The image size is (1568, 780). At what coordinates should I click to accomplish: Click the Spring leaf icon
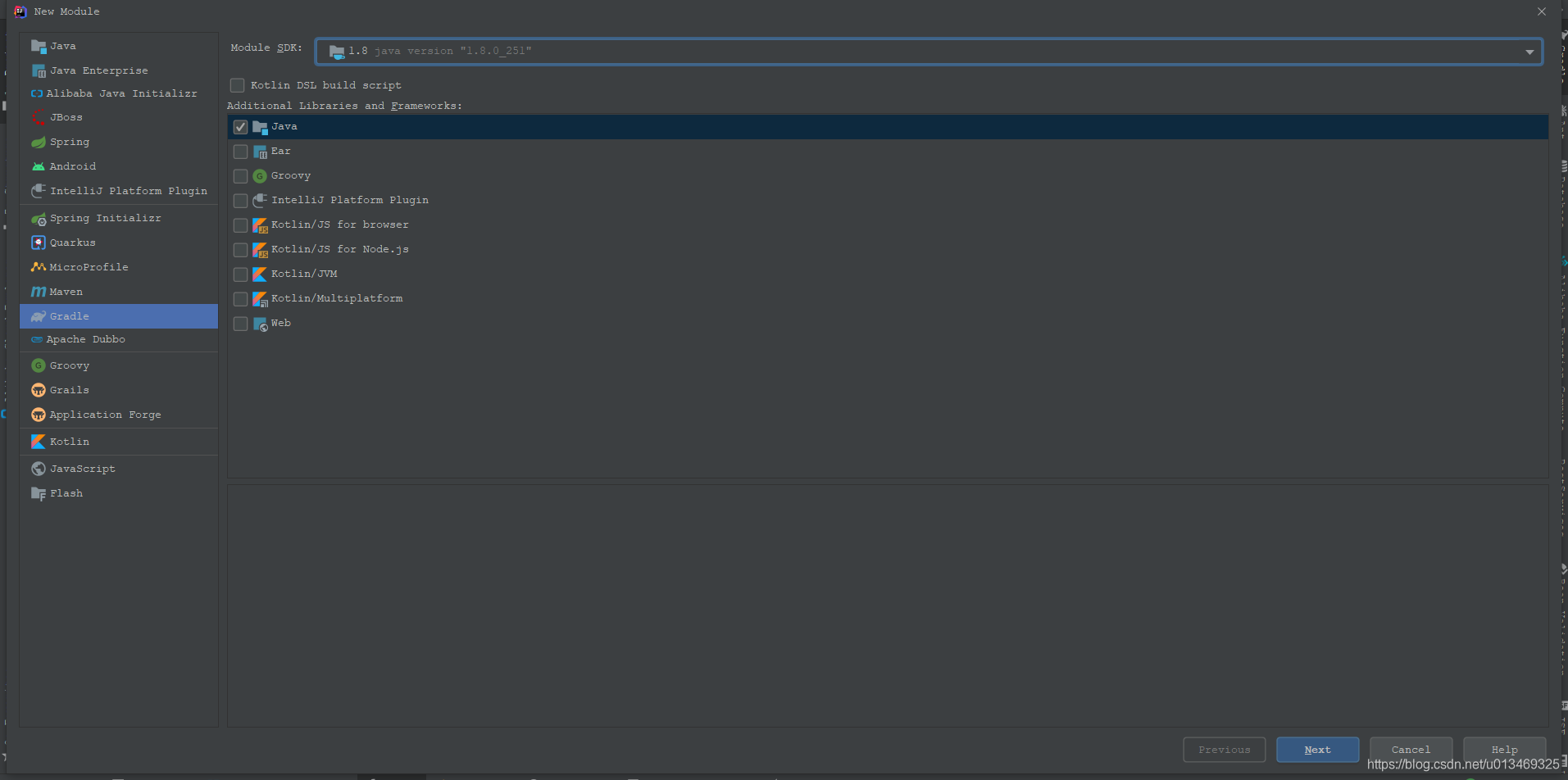(x=39, y=143)
